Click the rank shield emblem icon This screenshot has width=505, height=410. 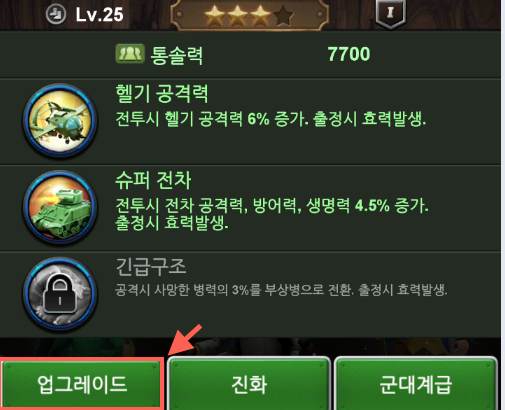tap(391, 13)
